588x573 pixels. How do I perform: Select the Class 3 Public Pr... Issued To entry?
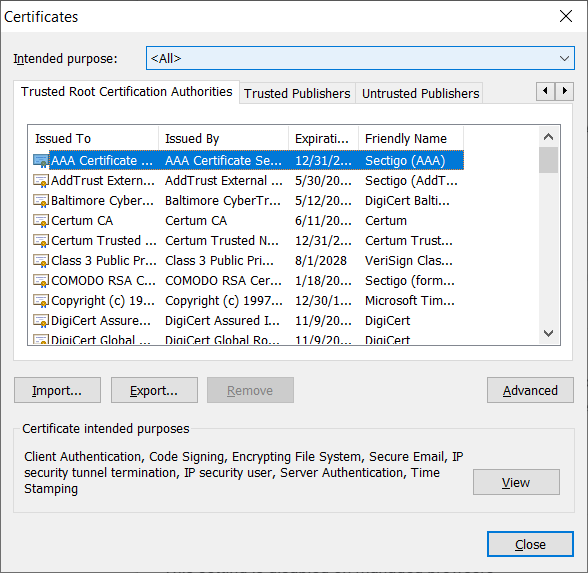(104, 261)
